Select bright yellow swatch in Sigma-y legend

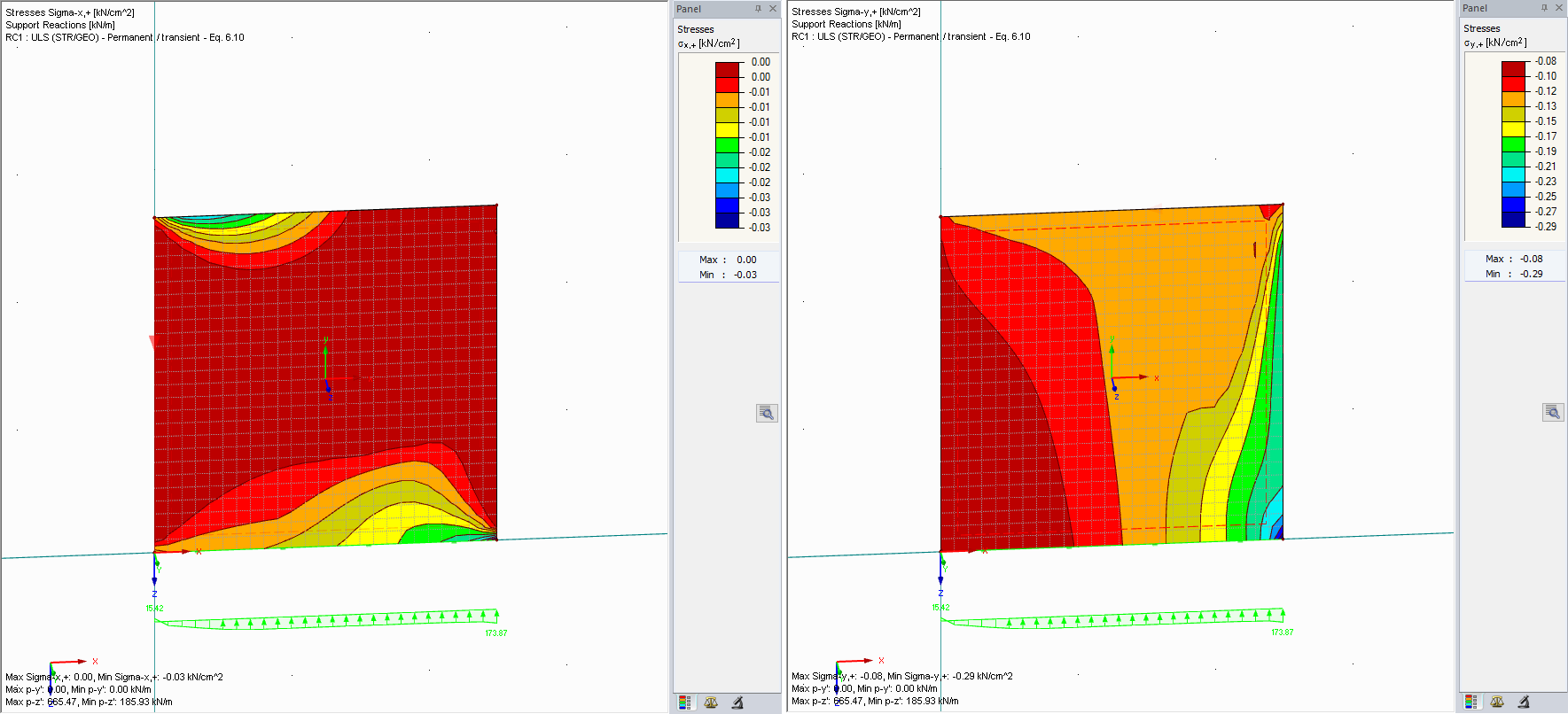tap(1513, 129)
